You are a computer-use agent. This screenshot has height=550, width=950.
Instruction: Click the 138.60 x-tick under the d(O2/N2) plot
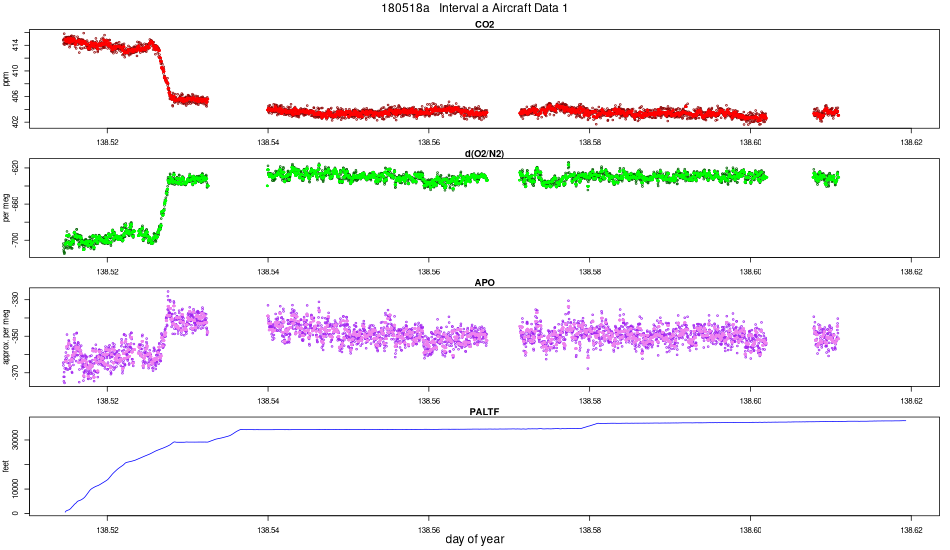(751, 271)
